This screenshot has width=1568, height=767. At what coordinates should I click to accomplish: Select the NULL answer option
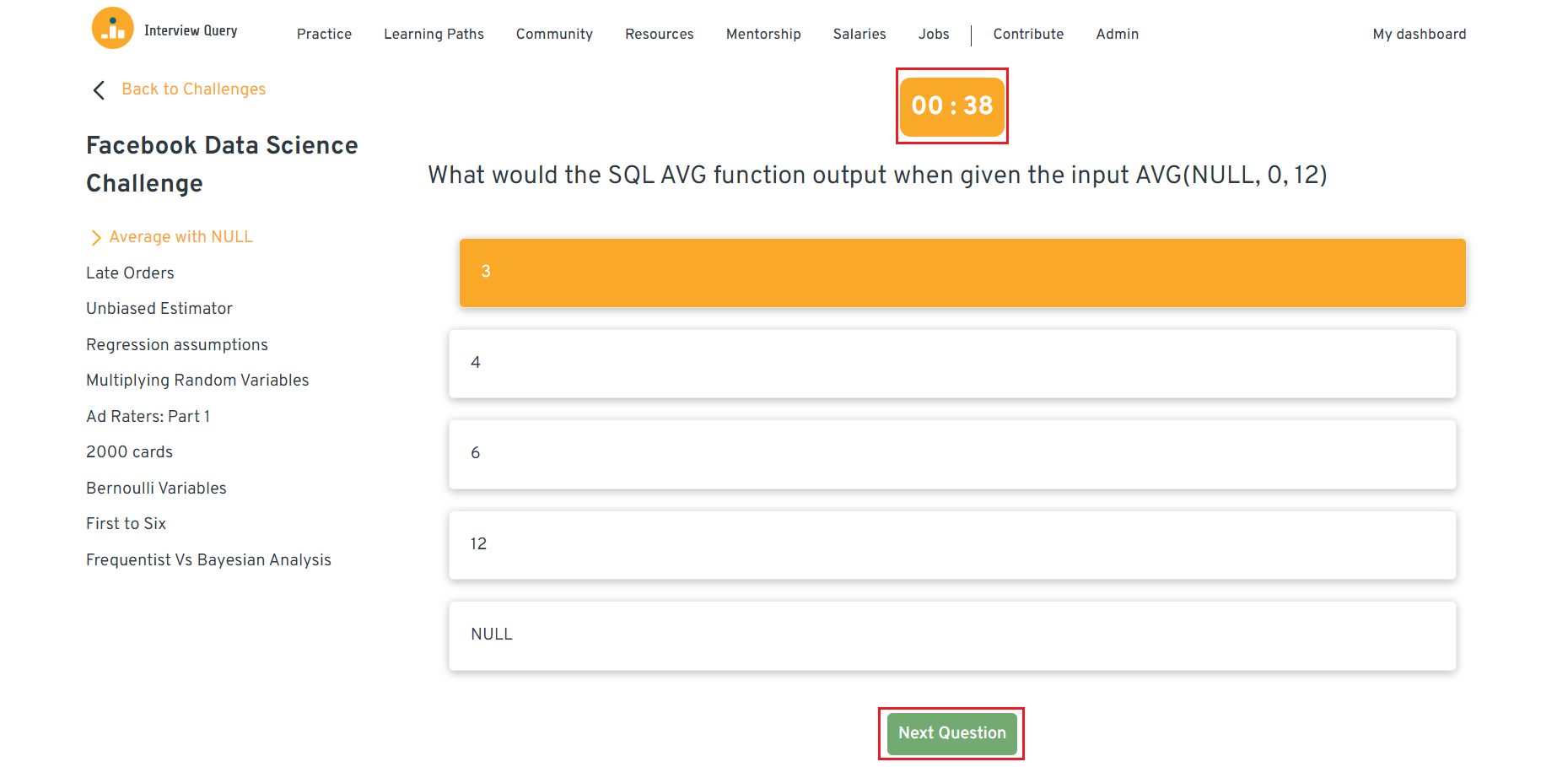pos(951,635)
